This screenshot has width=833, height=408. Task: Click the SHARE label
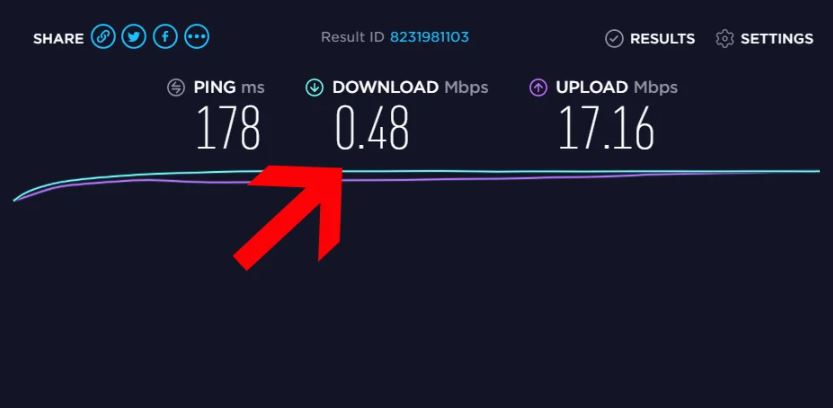(x=58, y=39)
